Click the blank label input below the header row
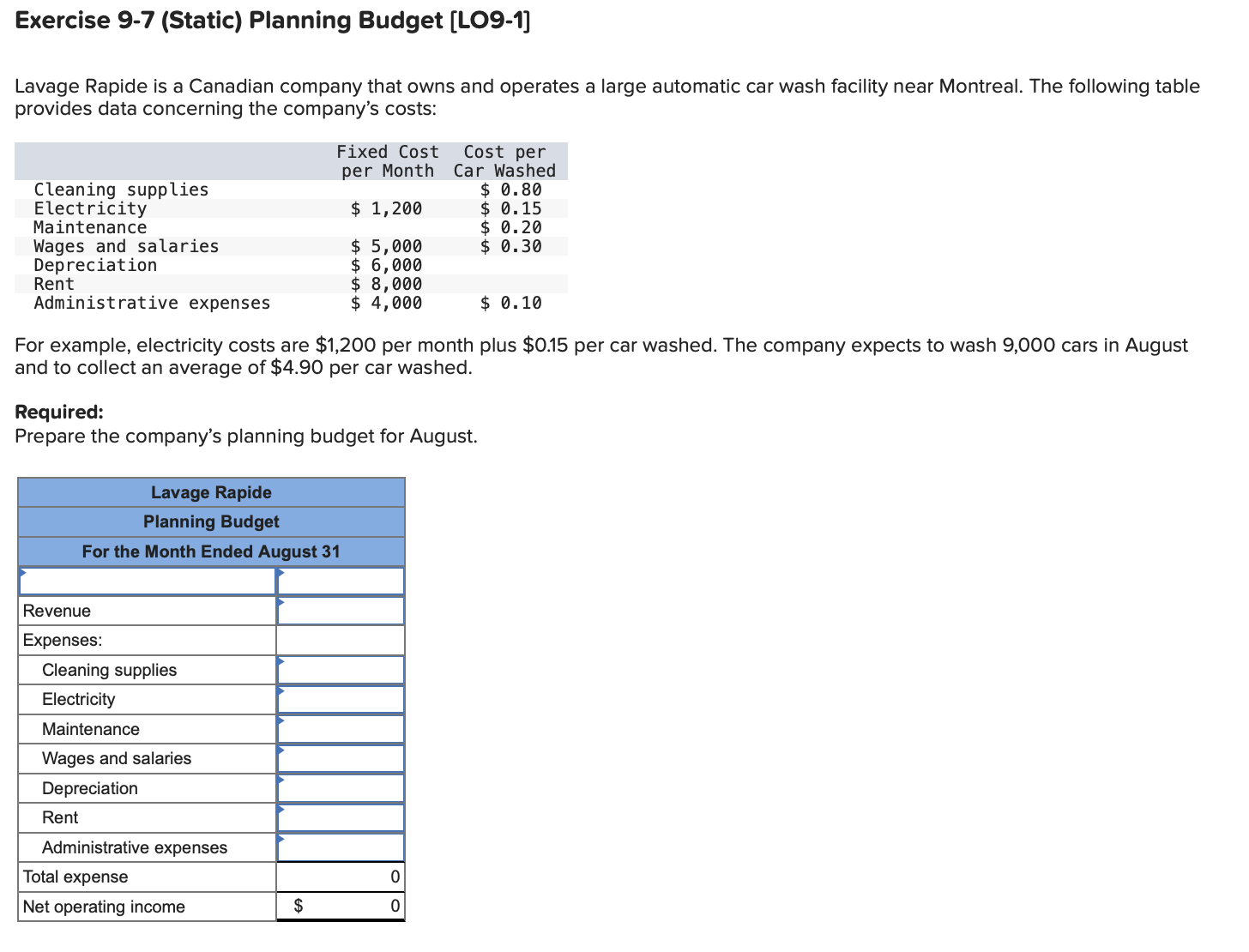This screenshot has height=952, width=1249. coord(146,581)
